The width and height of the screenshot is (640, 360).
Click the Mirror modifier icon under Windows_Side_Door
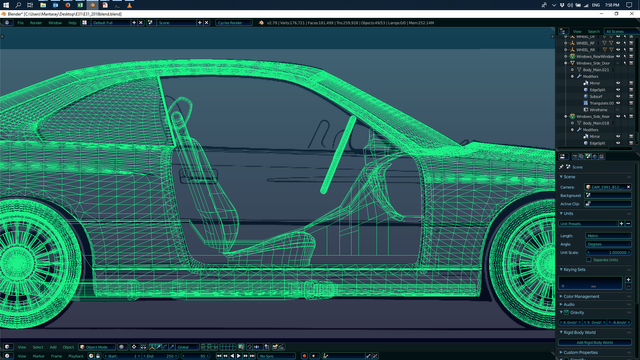click(586, 83)
